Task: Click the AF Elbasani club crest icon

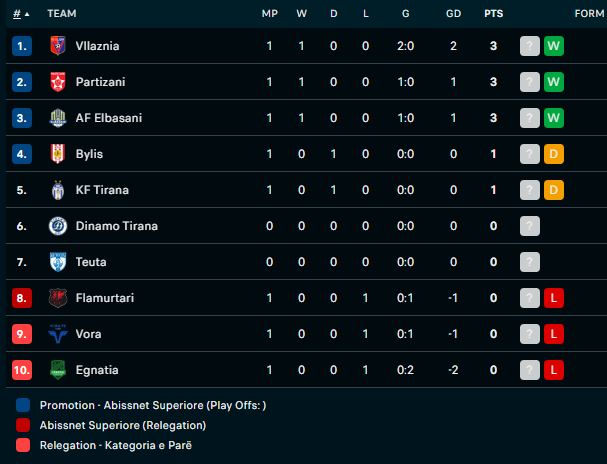Action: click(x=57, y=118)
